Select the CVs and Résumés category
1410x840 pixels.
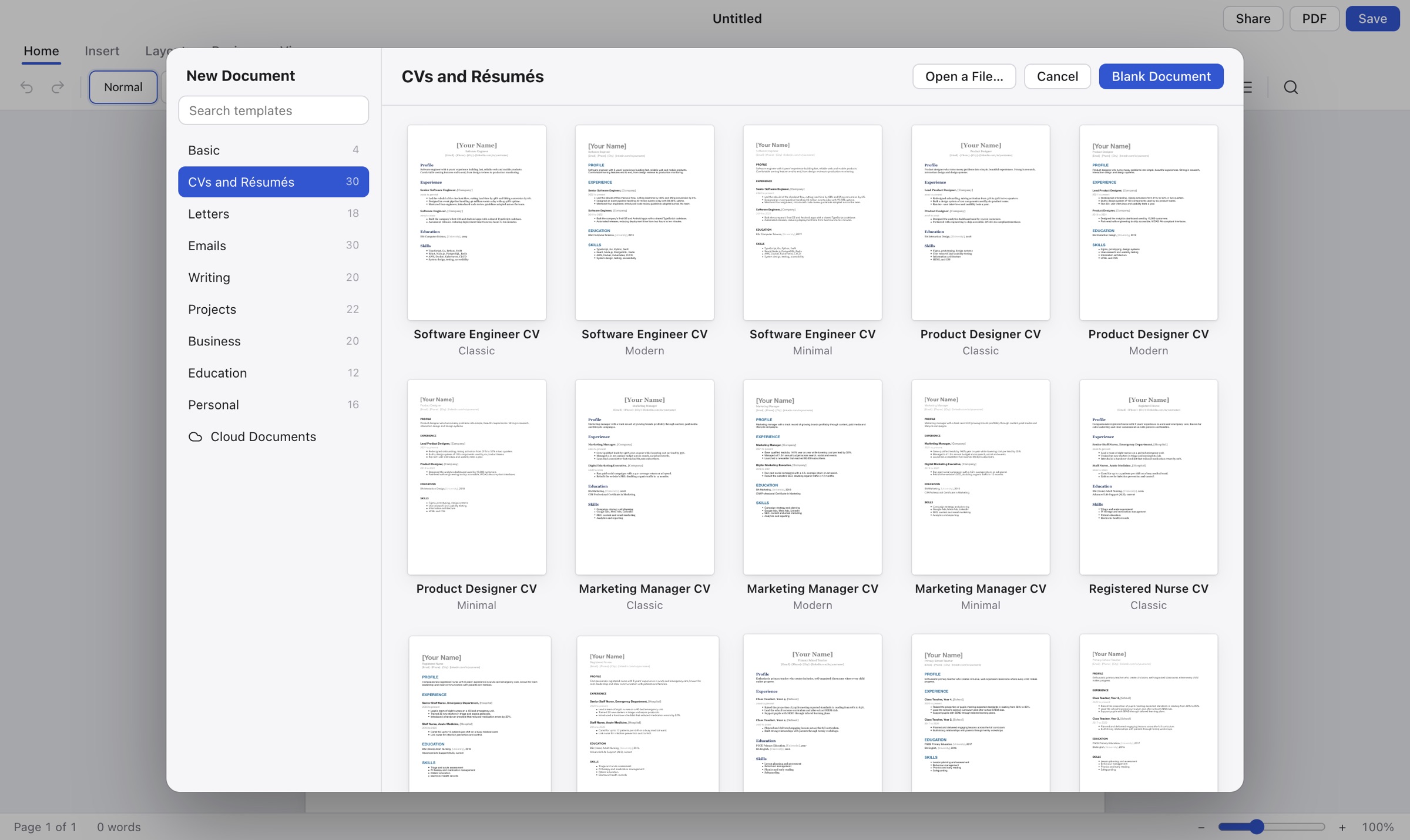tap(274, 182)
